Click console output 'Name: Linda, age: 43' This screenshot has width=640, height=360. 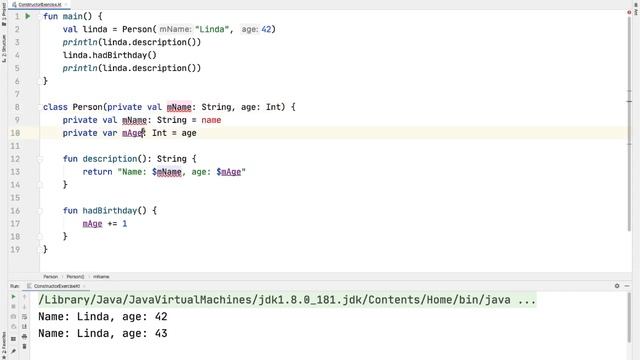103,333
